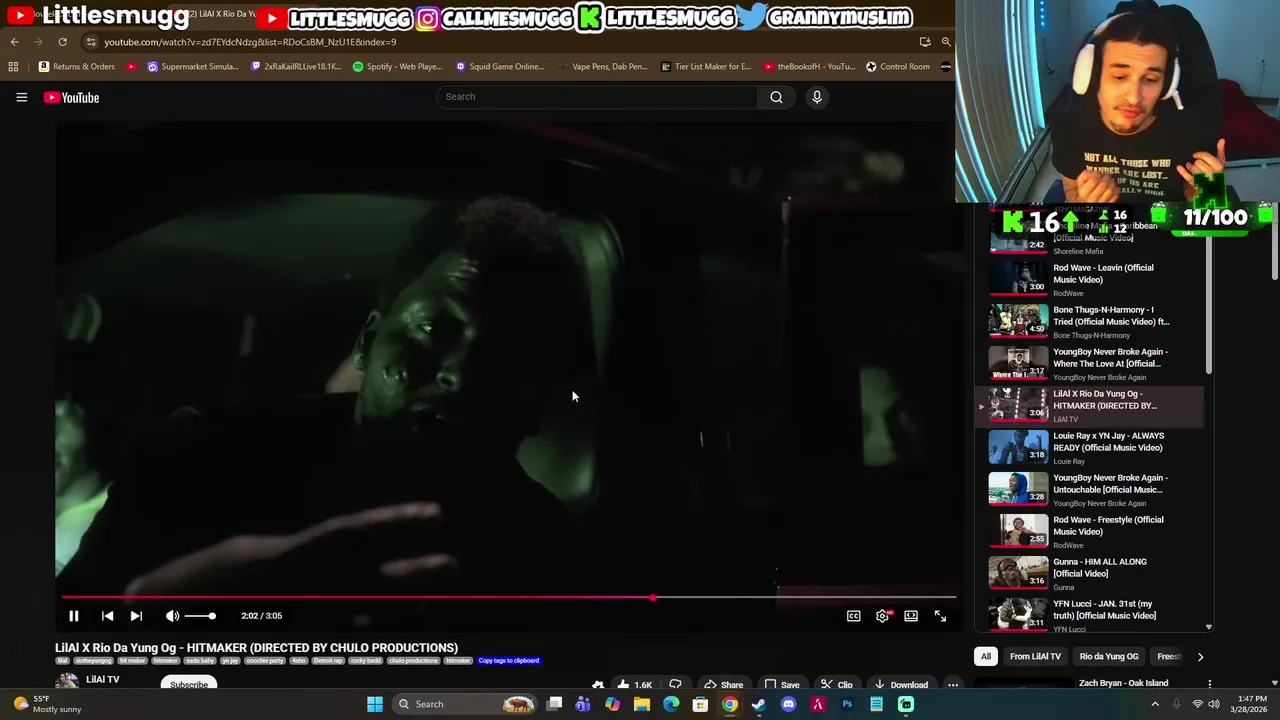Image resolution: width=1280 pixels, height=720 pixels.
Task: Open the LilAl TV channel avatar
Action: coord(67,682)
